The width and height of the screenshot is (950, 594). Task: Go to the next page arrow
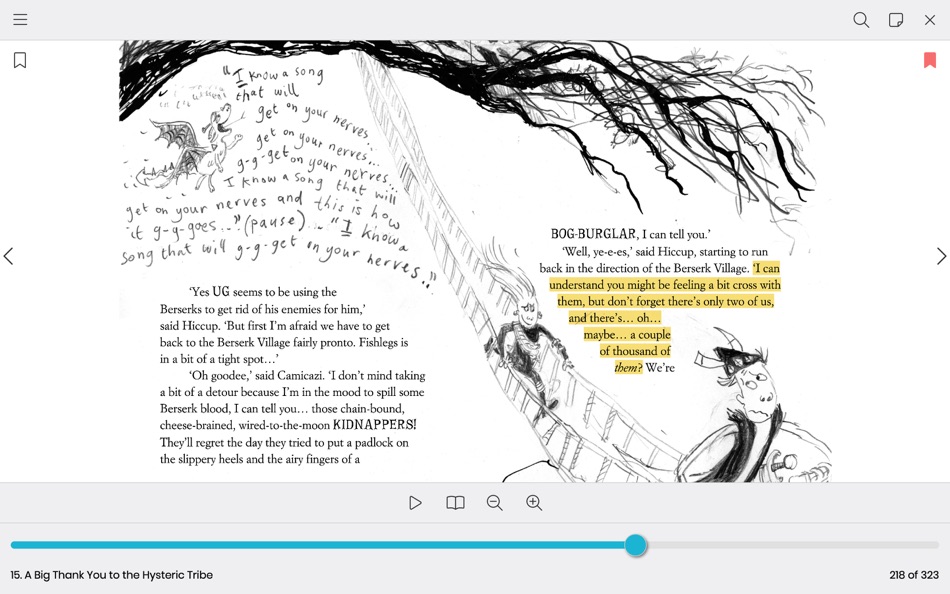coord(941,256)
